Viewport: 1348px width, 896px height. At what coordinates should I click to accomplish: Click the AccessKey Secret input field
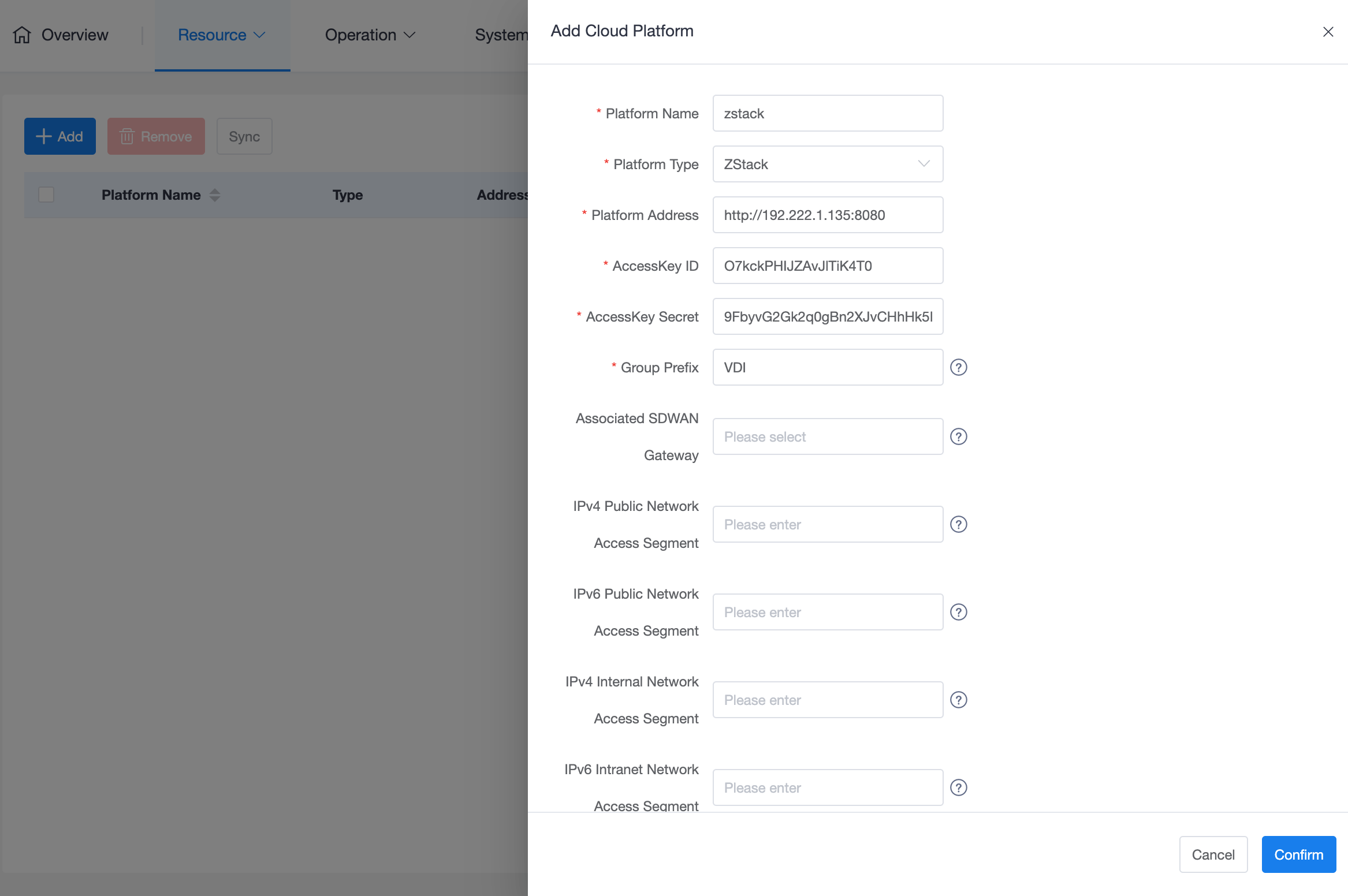point(828,316)
